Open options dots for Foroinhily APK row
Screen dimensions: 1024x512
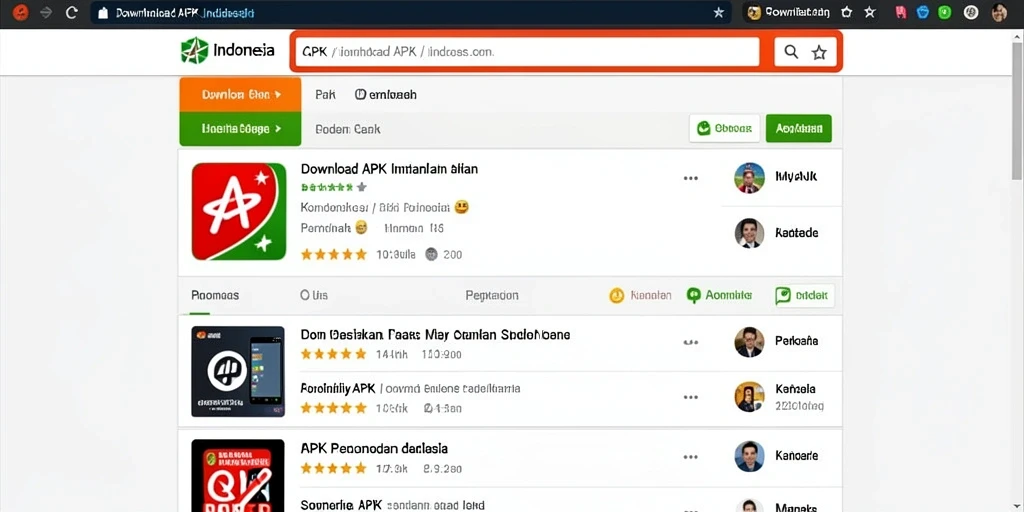[x=690, y=397]
